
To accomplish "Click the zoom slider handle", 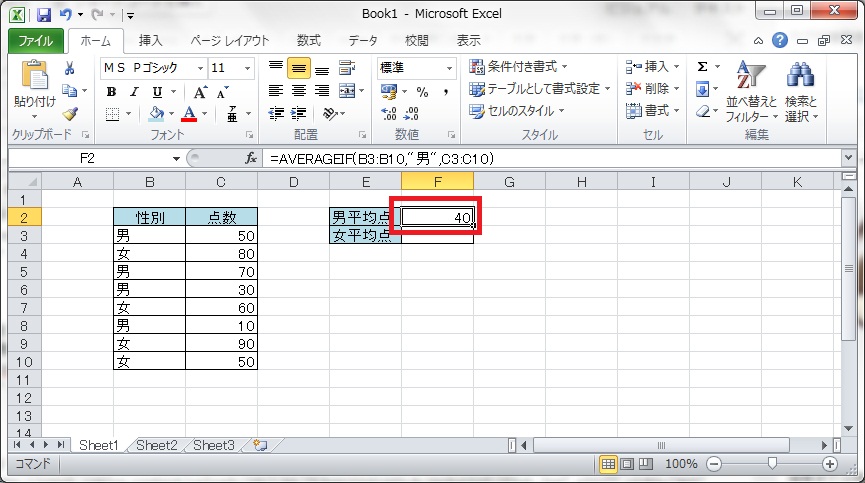I will click(x=772, y=464).
